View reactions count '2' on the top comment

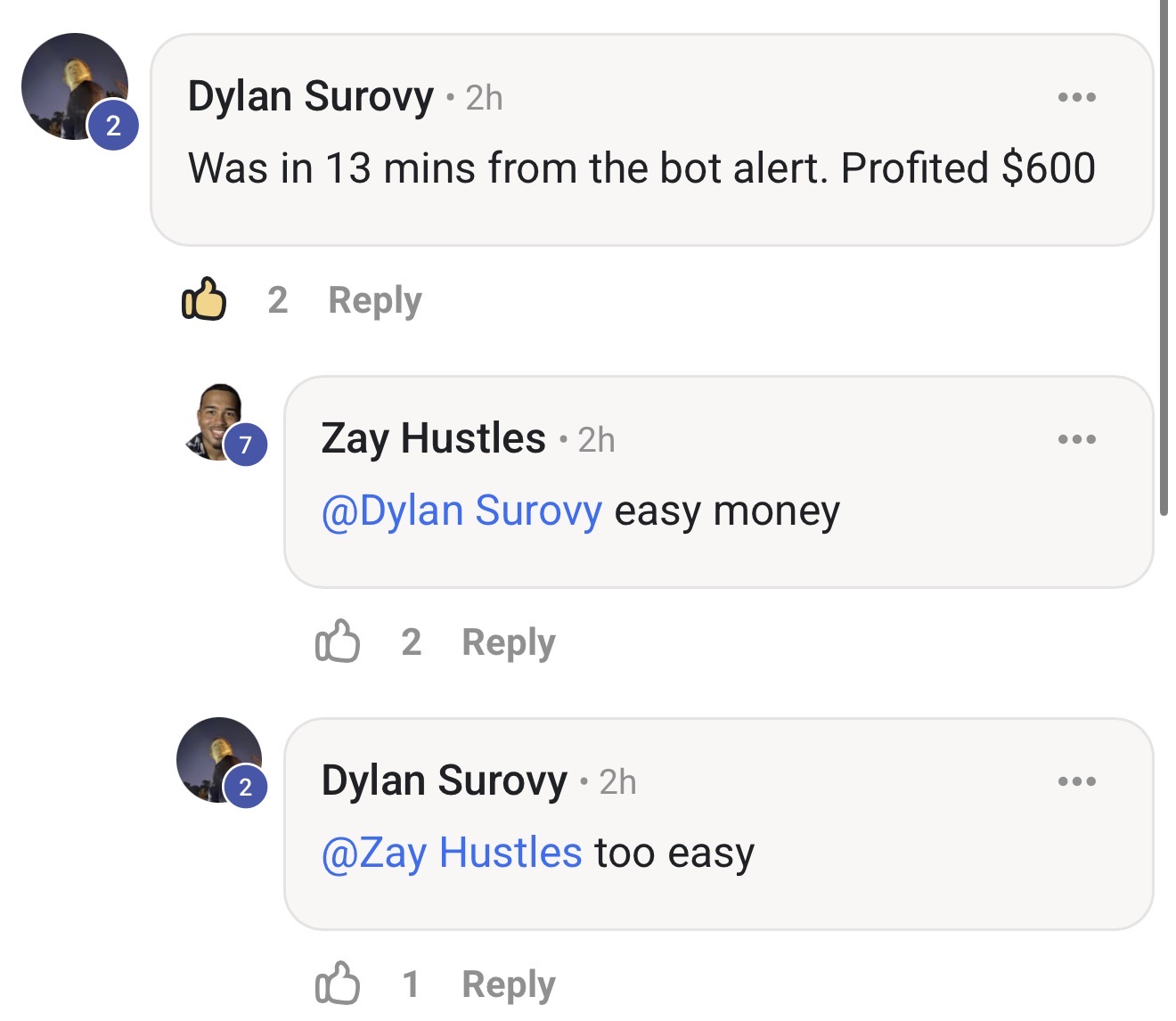pos(279,300)
